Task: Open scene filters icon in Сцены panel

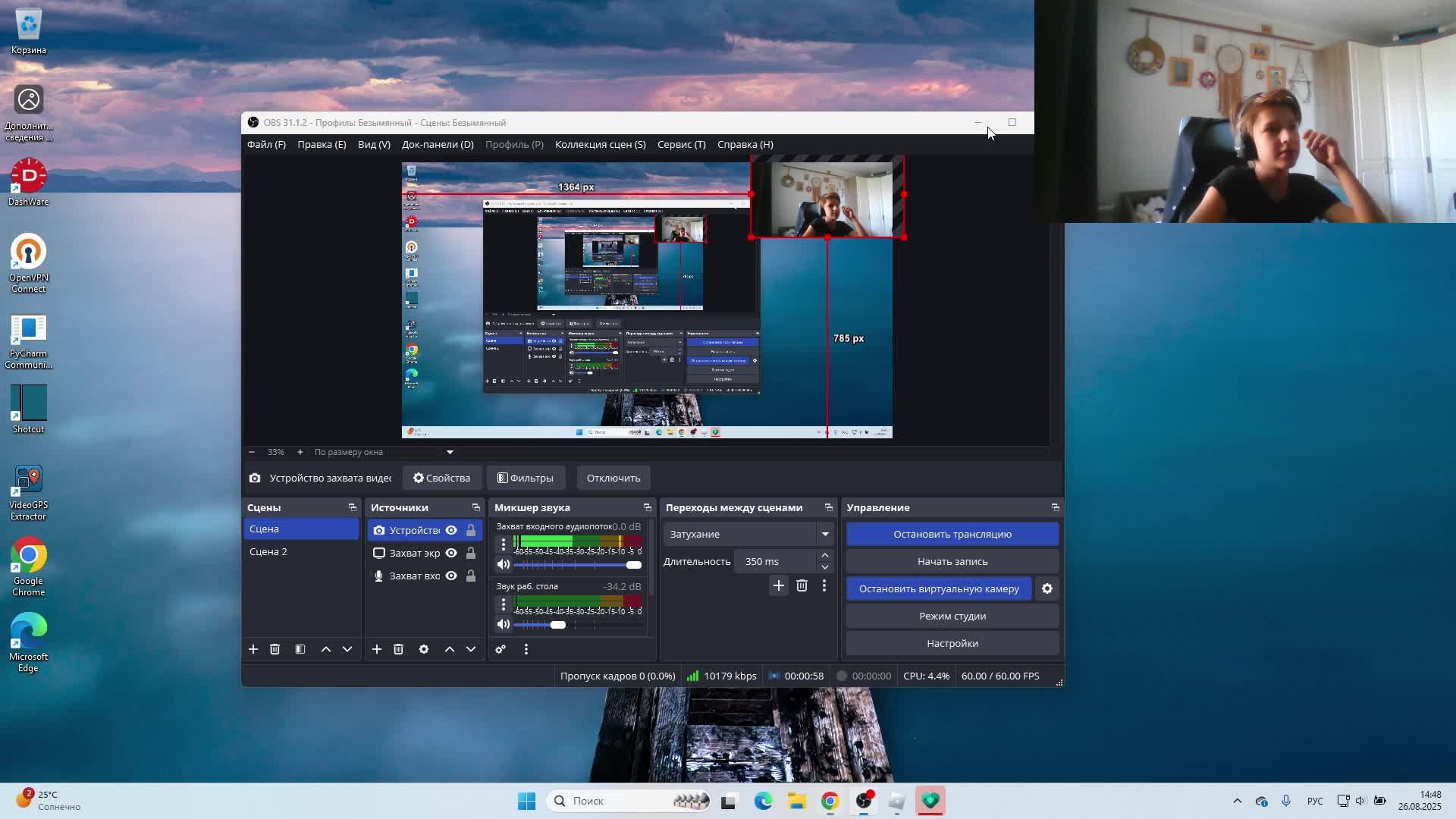Action: point(300,649)
